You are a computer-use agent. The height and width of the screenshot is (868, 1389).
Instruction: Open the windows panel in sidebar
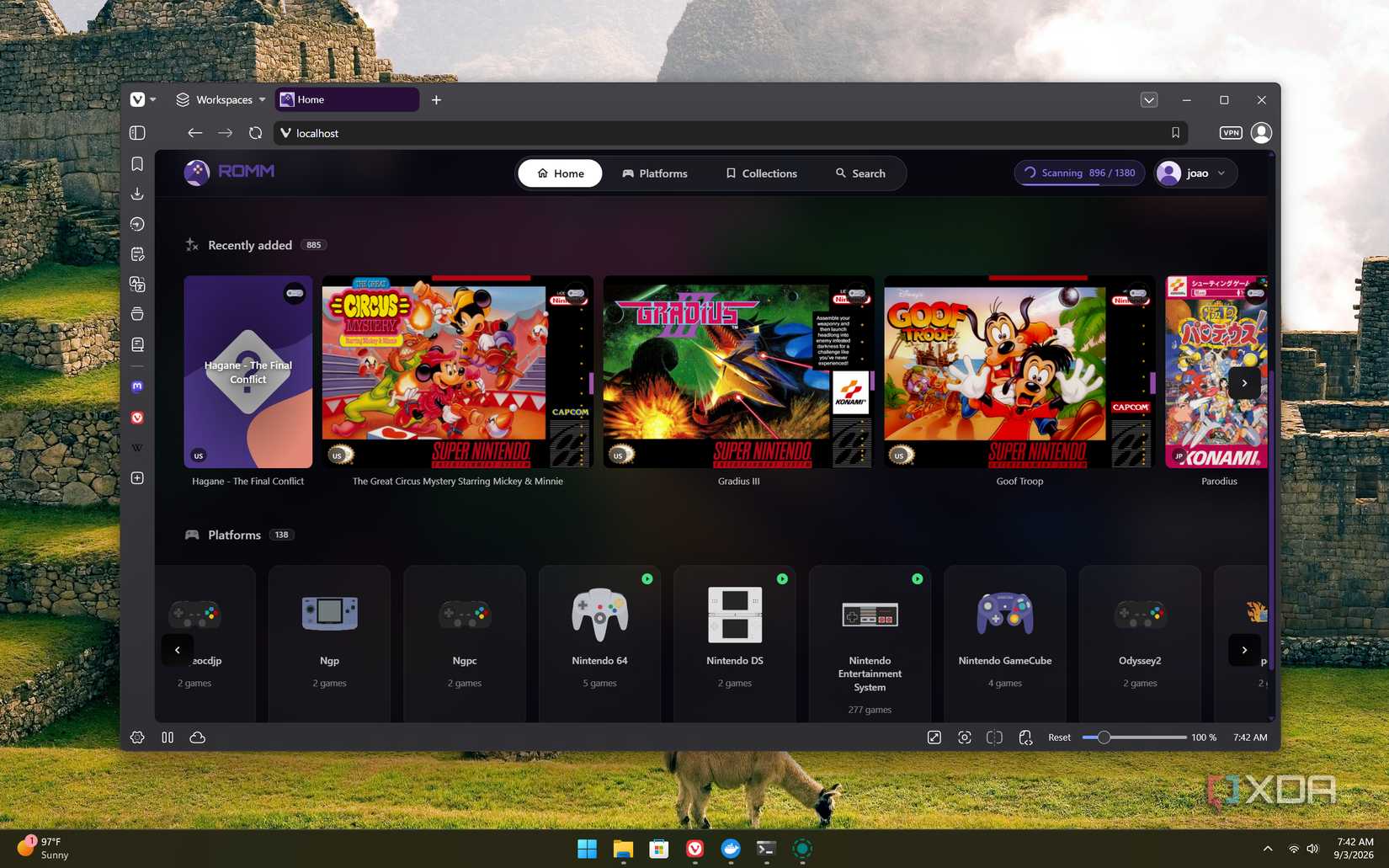click(137, 314)
